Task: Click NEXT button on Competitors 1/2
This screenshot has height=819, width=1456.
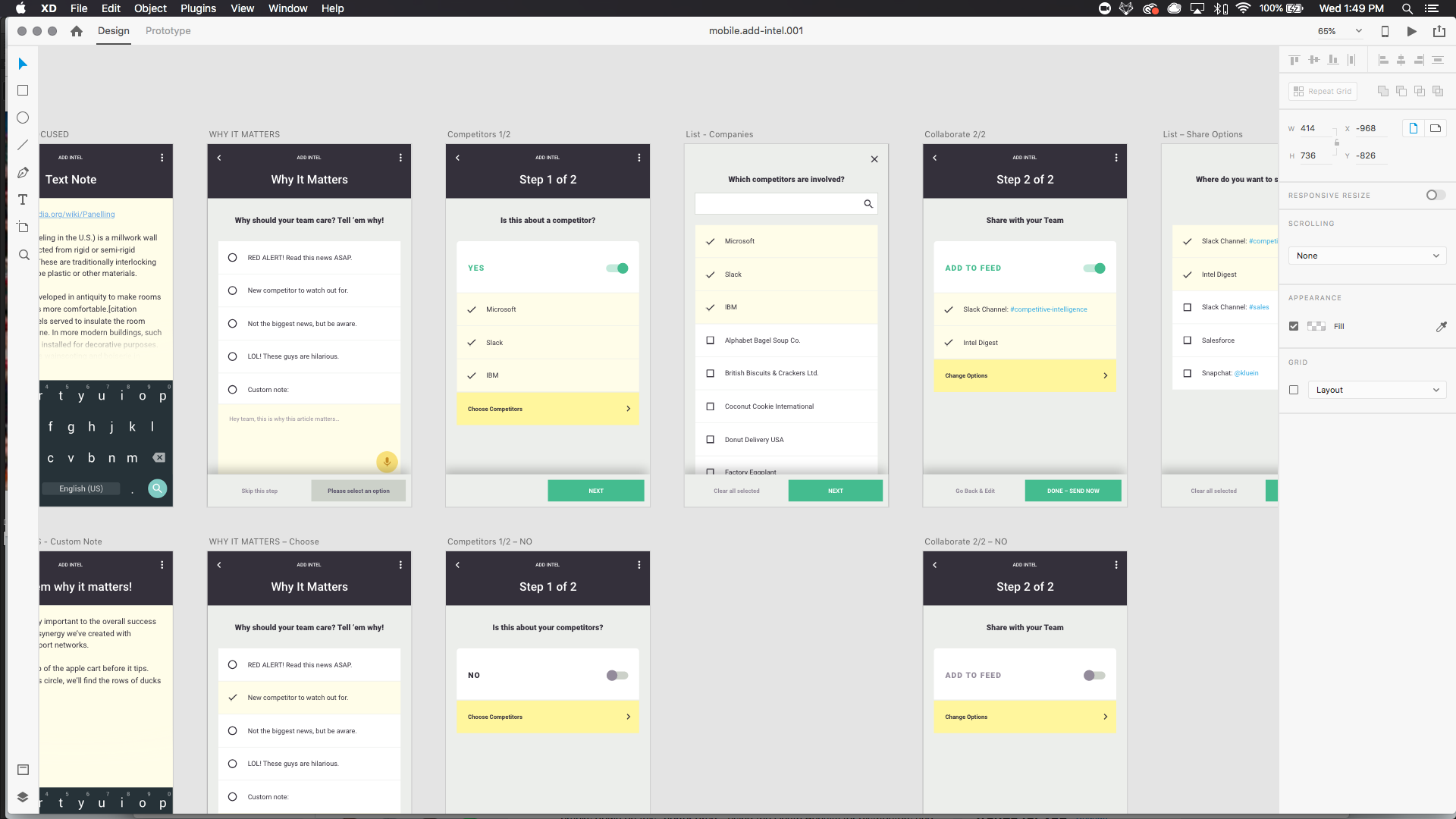Action: coord(596,491)
